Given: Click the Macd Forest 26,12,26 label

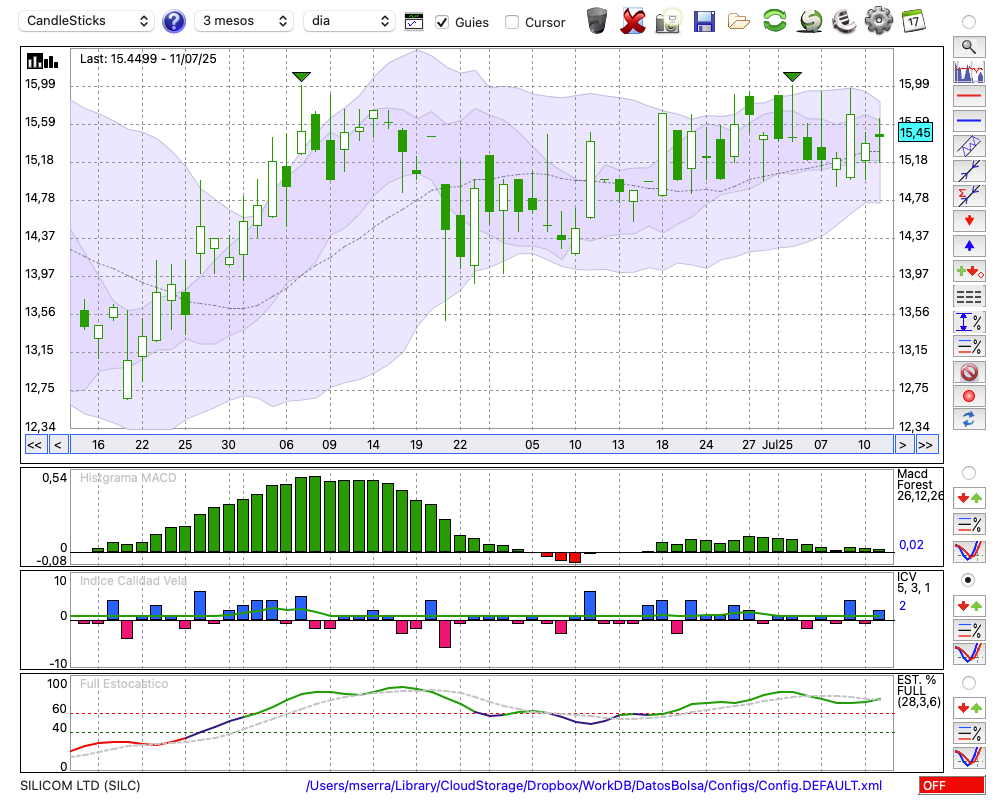Looking at the screenshot, I should pyautogui.click(x=919, y=485).
